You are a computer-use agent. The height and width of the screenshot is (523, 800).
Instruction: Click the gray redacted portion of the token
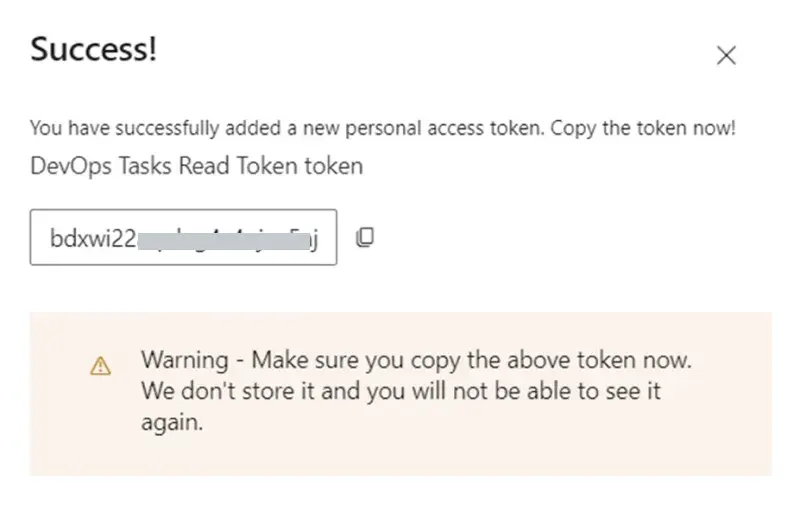click(x=223, y=241)
